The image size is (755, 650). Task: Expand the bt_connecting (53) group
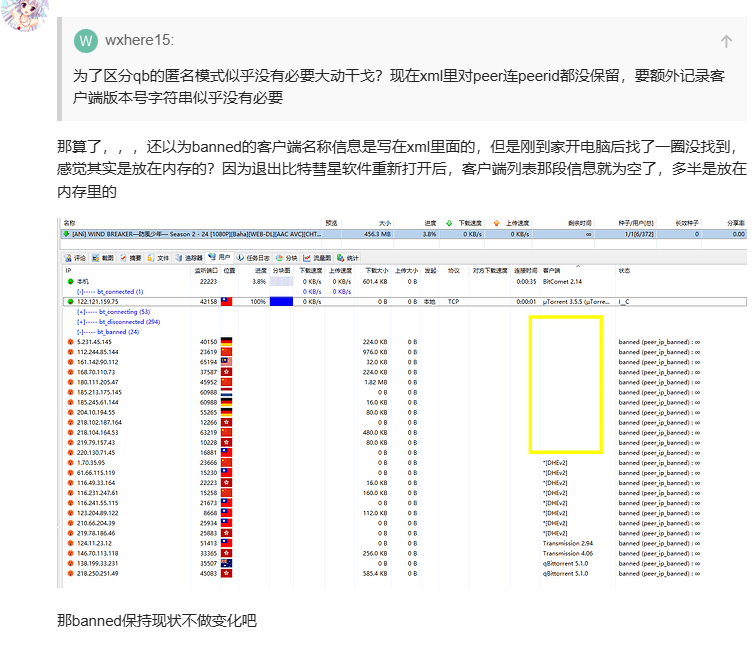[x=80, y=312]
